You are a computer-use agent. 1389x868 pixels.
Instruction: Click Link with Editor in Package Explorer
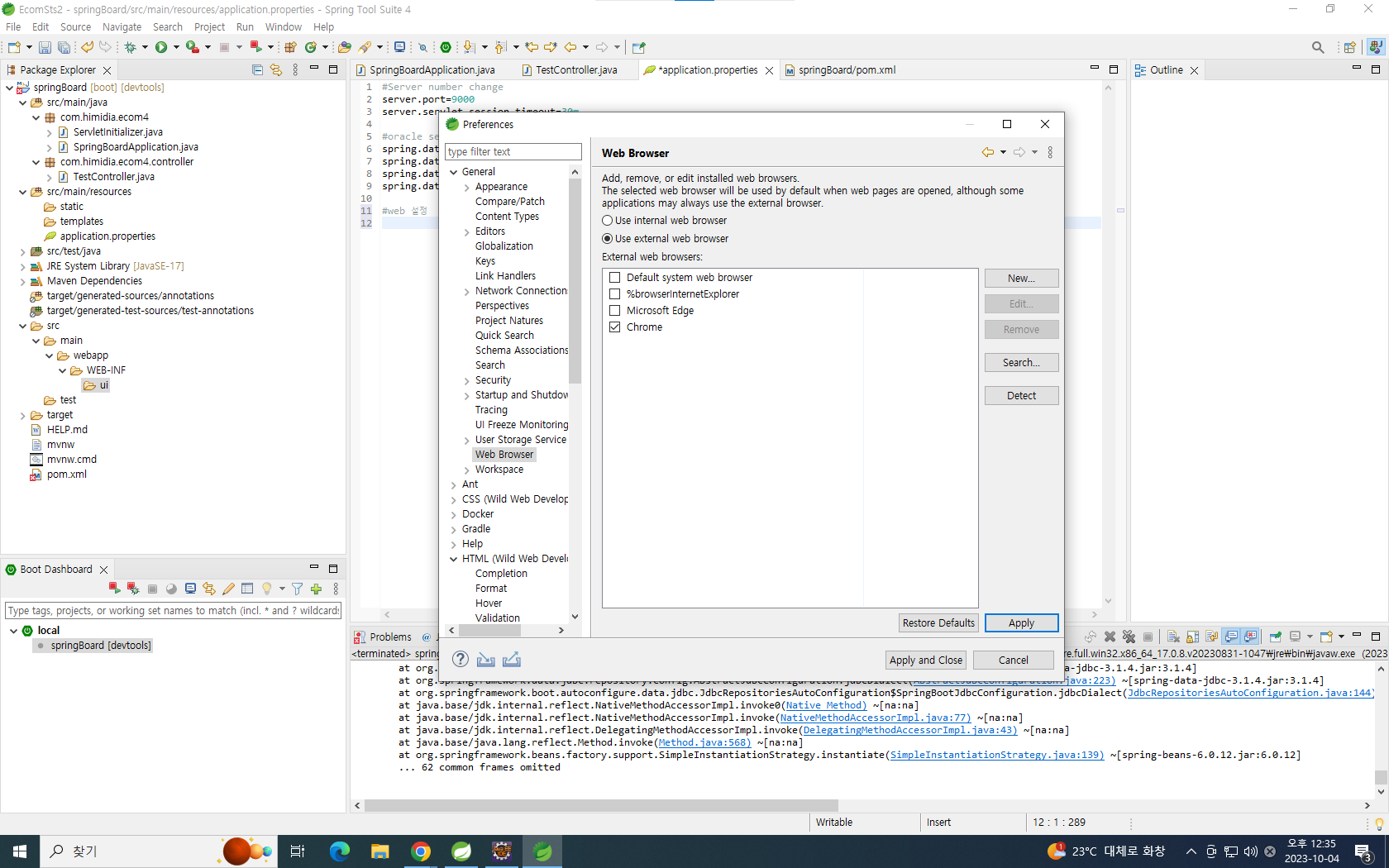tap(276, 70)
